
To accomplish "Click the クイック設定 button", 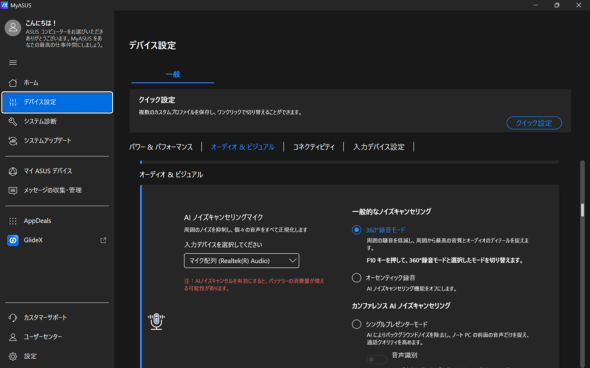I will pos(534,123).
